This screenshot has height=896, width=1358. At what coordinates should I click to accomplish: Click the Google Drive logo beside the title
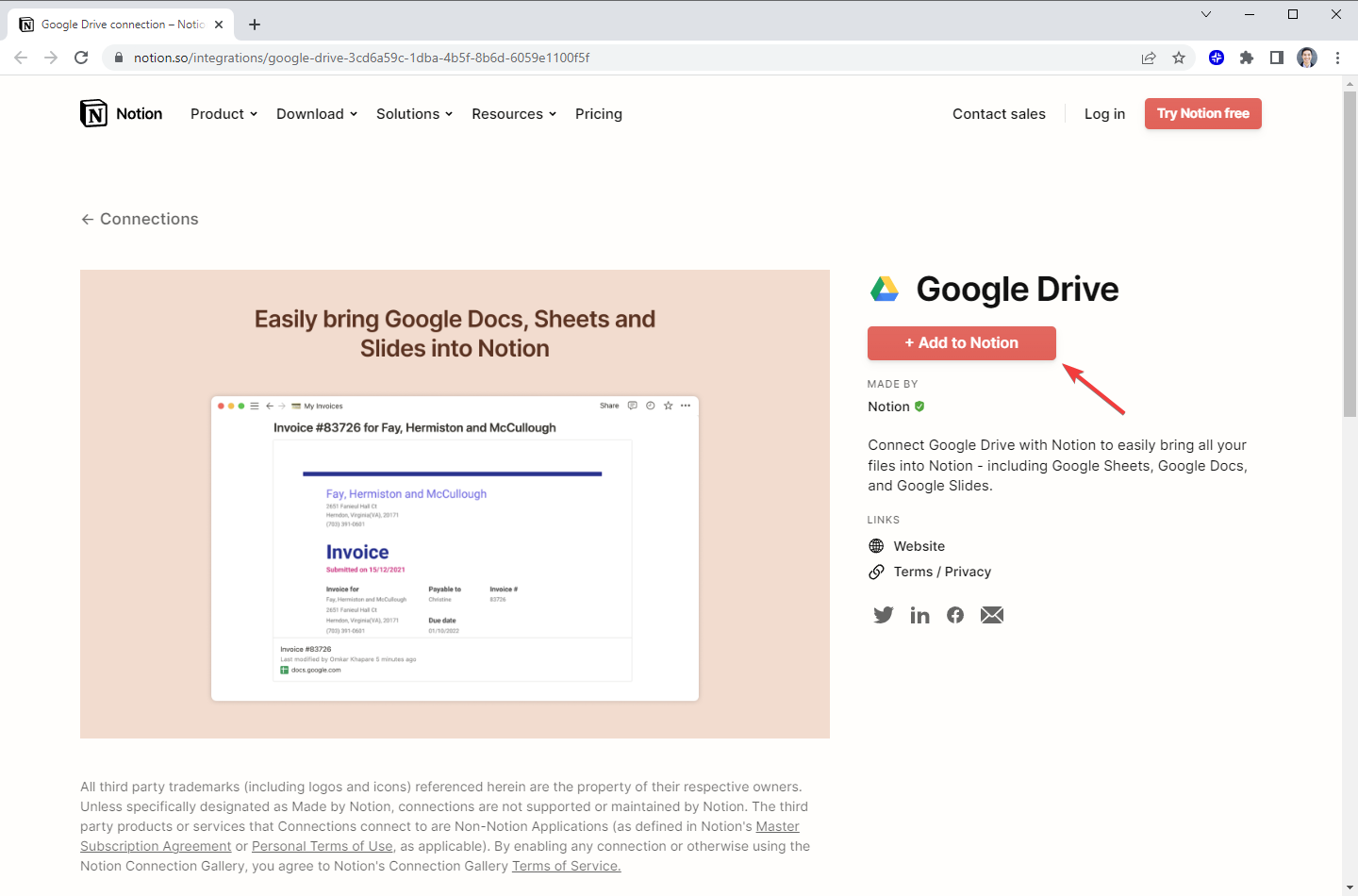[x=885, y=289]
